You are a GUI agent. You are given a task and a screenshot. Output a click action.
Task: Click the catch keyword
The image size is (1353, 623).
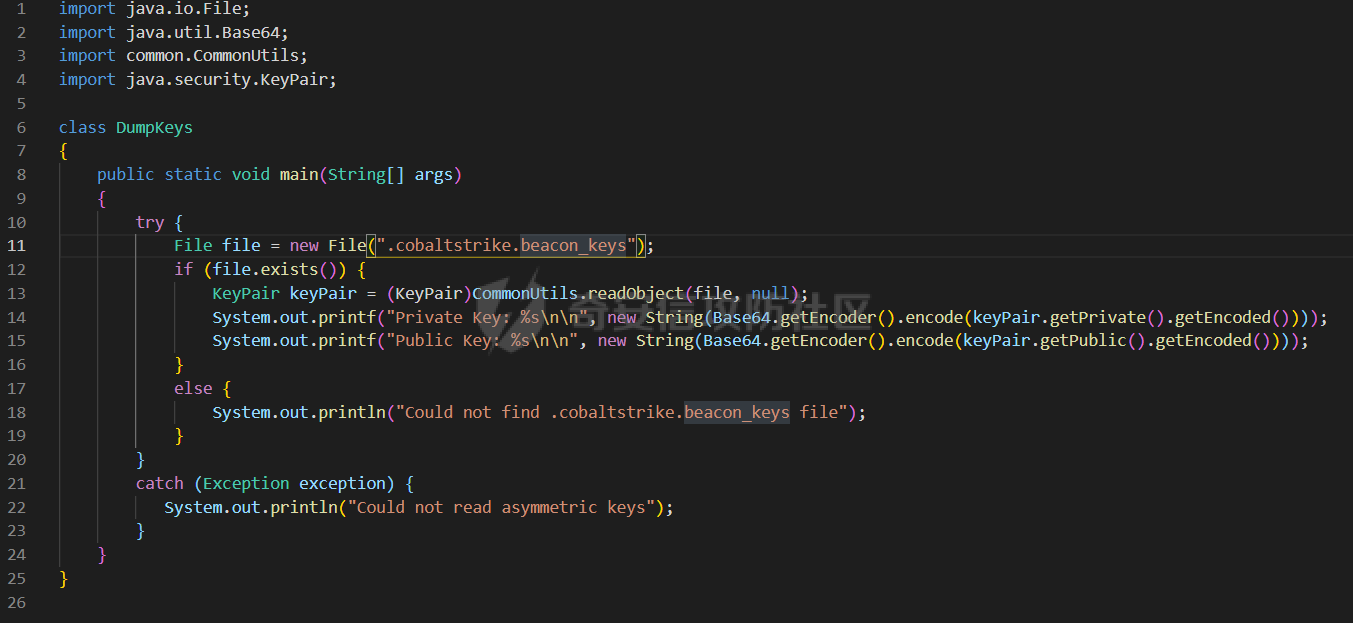point(160,483)
